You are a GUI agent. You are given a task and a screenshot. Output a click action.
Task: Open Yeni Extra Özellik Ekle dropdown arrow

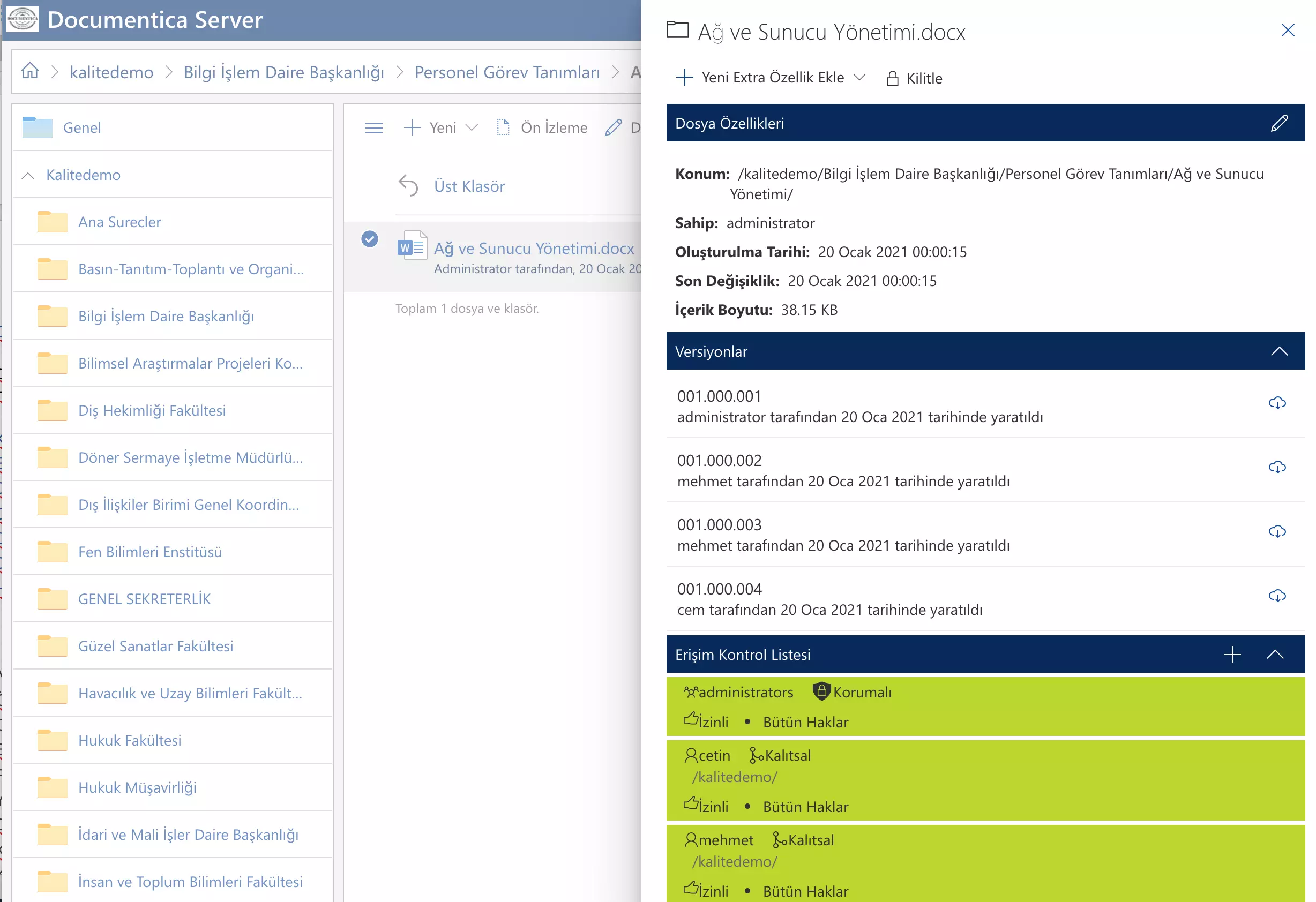pos(859,77)
